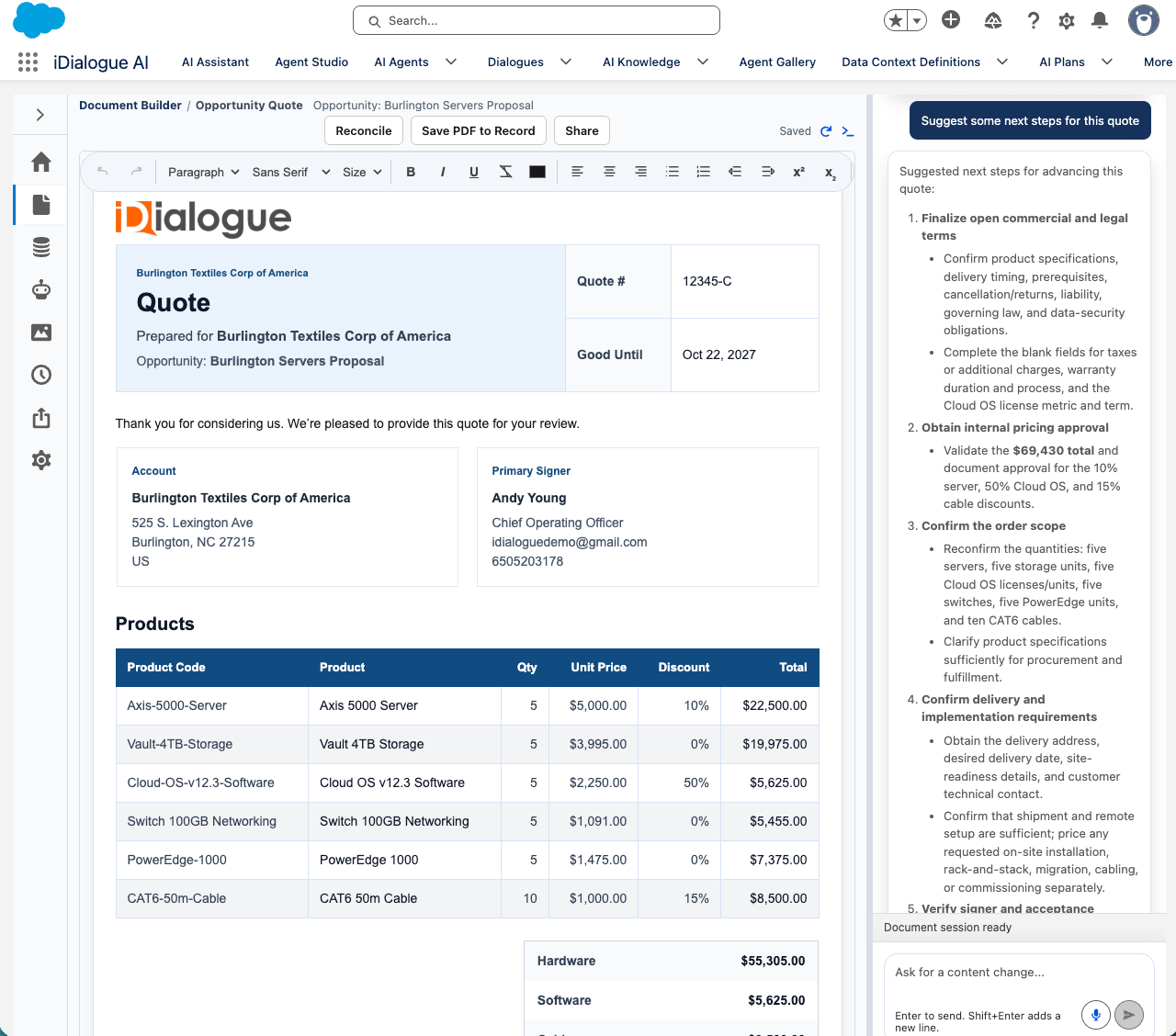This screenshot has height=1036, width=1176.
Task: Open the Trailhead guidance icon
Action: click(x=993, y=20)
